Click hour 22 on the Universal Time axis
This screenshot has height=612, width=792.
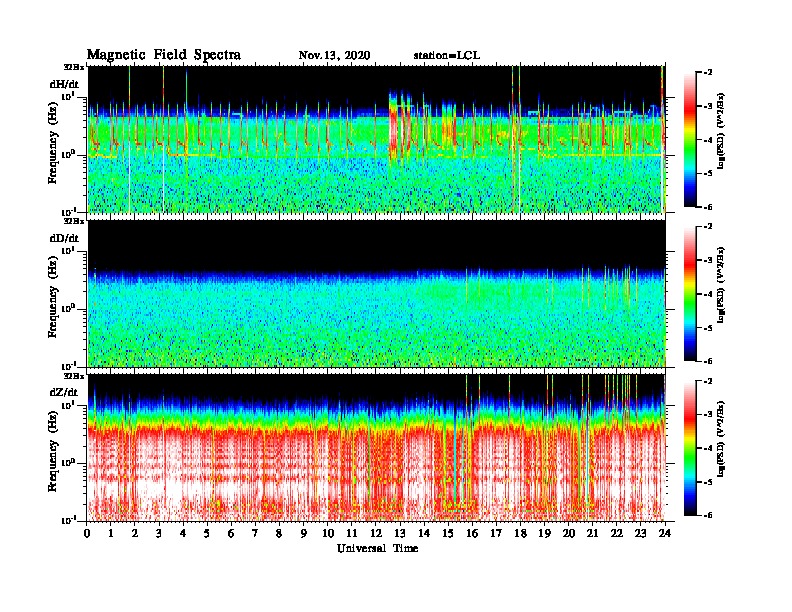(x=617, y=534)
